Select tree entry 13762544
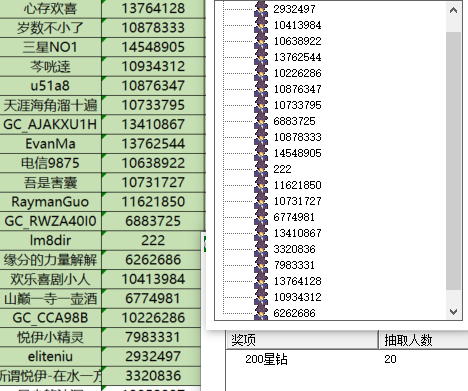Viewport: 468px width, 391px height. [297, 57]
